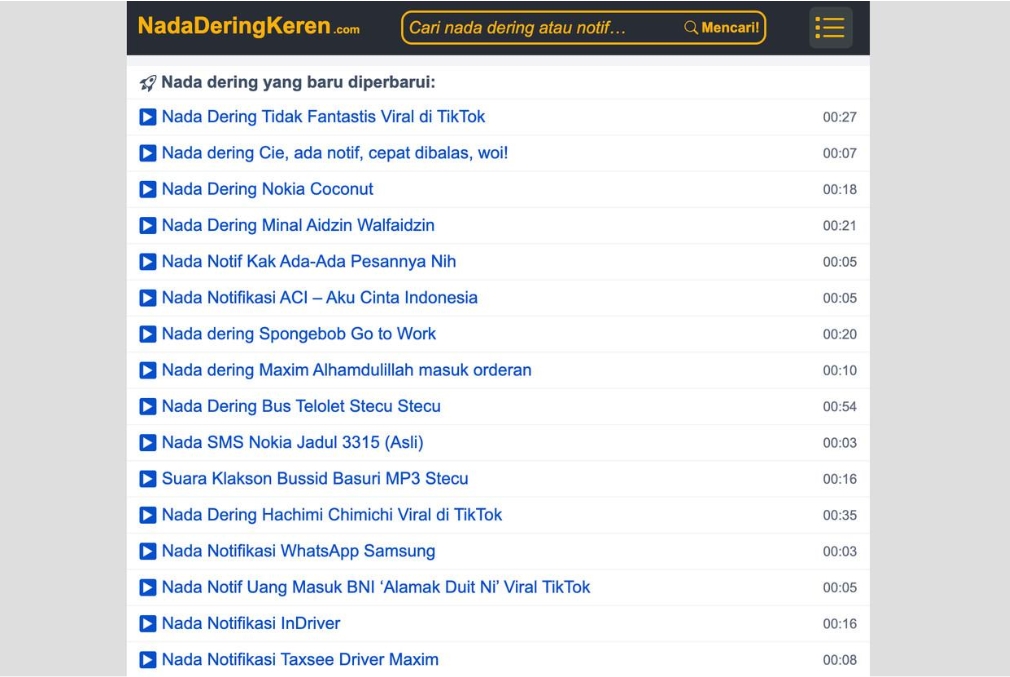Open the ACI – Aku Cinta Indonesia page

pyautogui.click(x=320, y=298)
